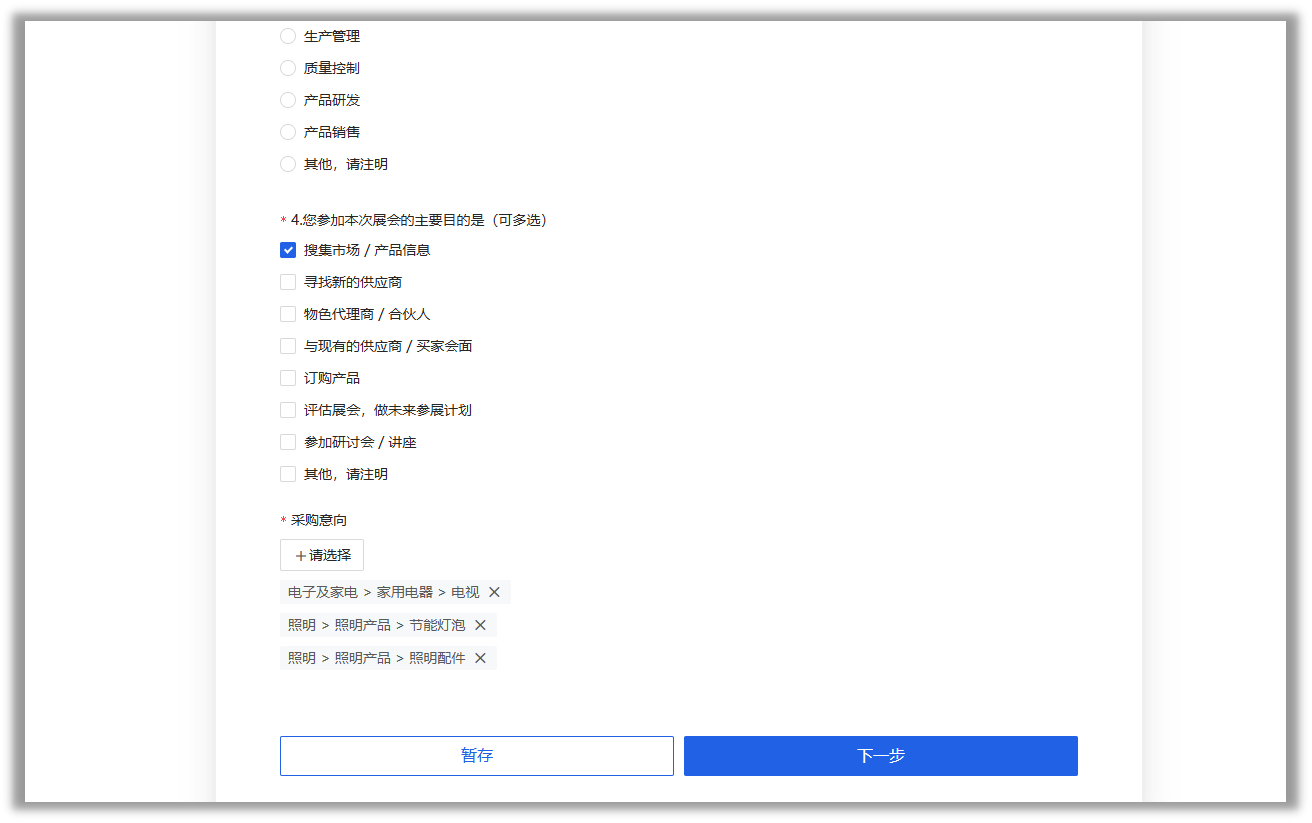
Task: Select the 生产管理 radio option
Action: pyautogui.click(x=288, y=36)
